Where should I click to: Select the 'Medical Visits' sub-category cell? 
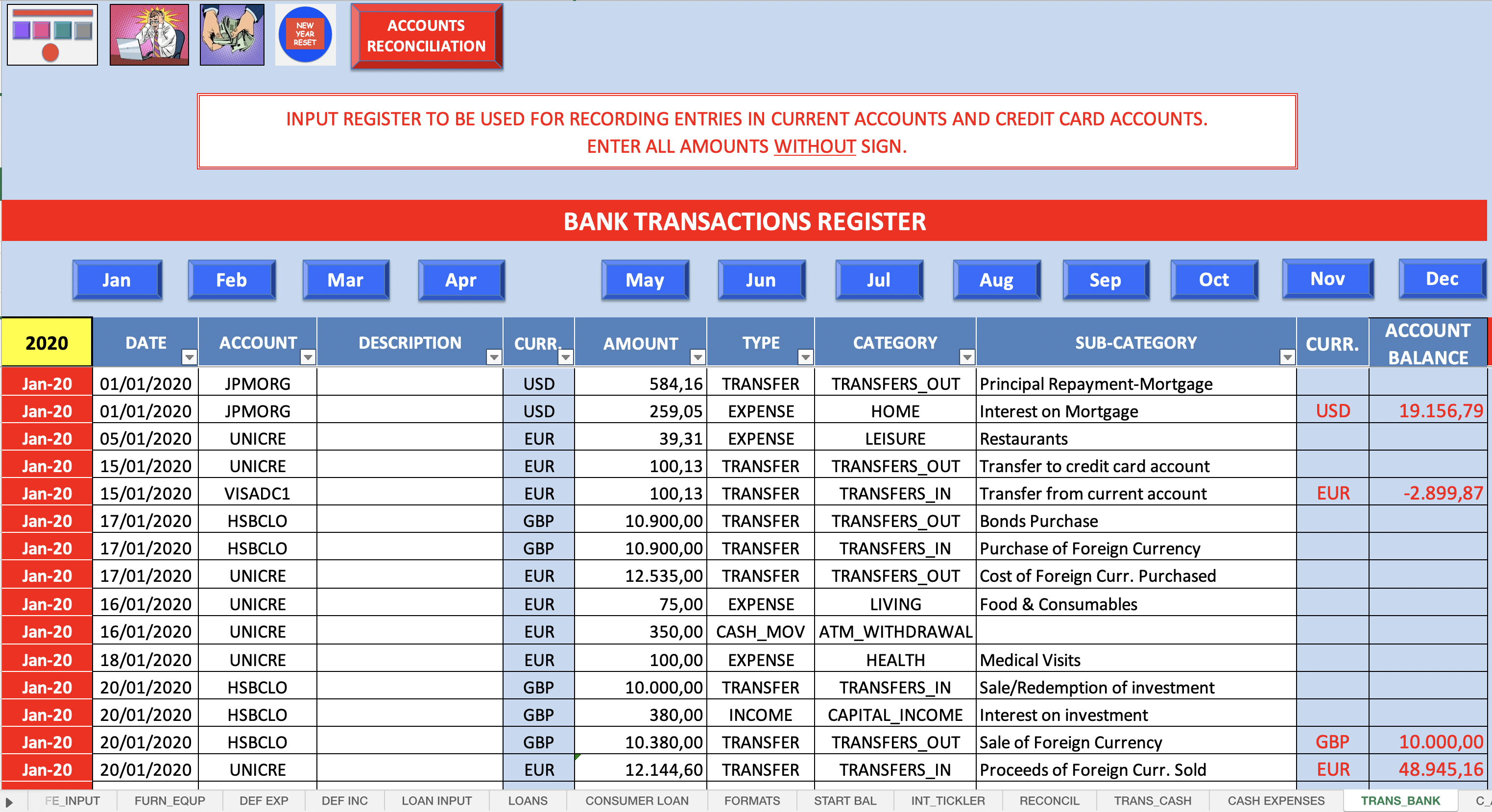point(1136,660)
